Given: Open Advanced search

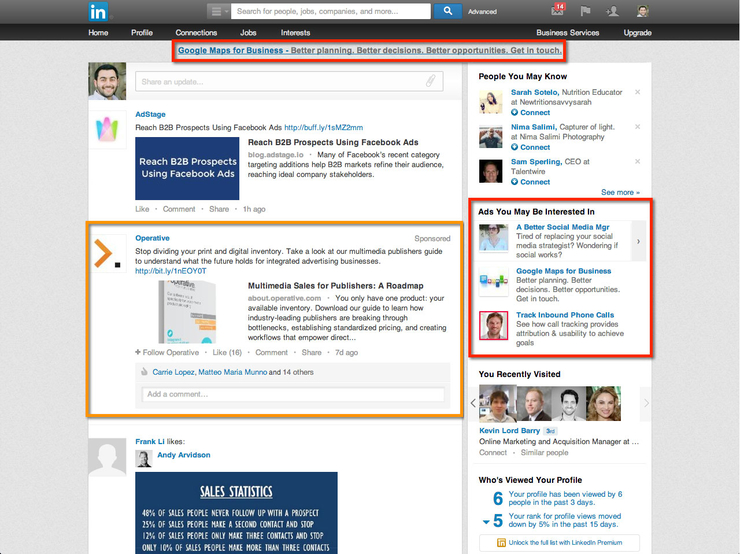Looking at the screenshot, I should pos(482,12).
